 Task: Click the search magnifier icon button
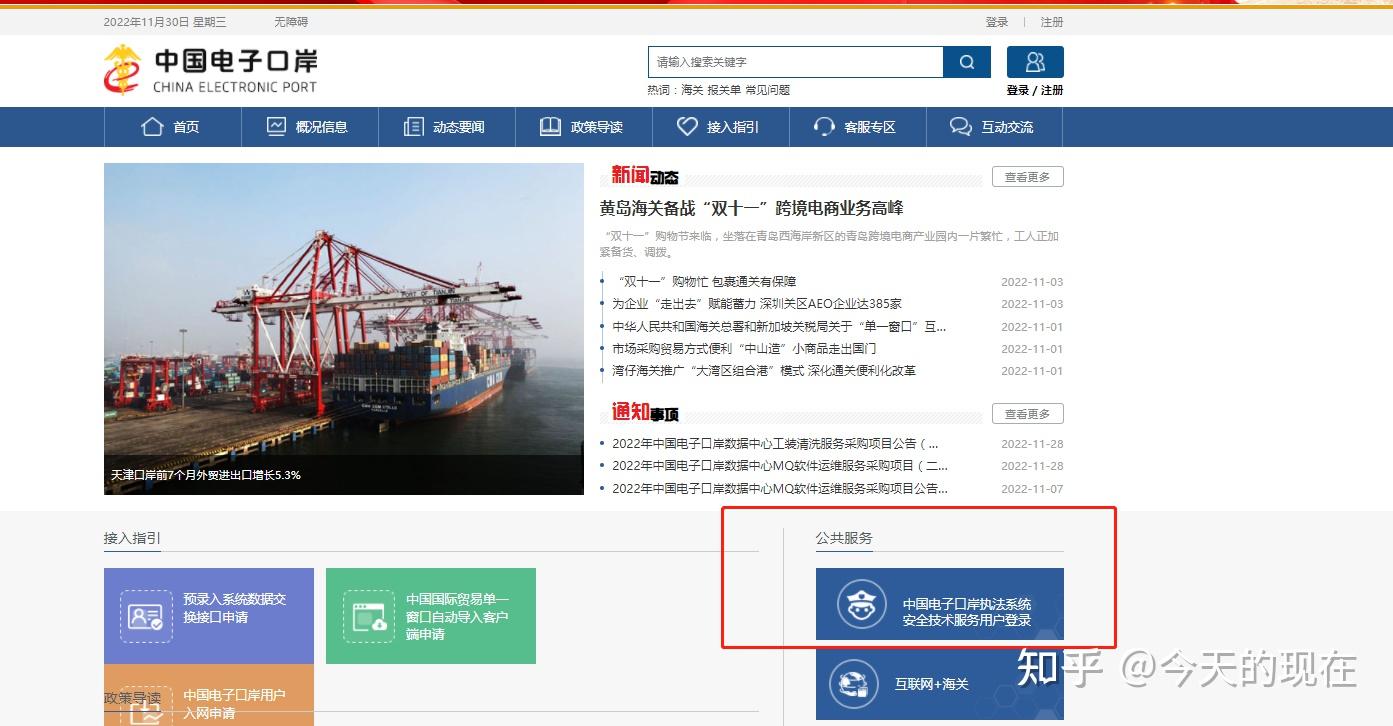tap(967, 62)
